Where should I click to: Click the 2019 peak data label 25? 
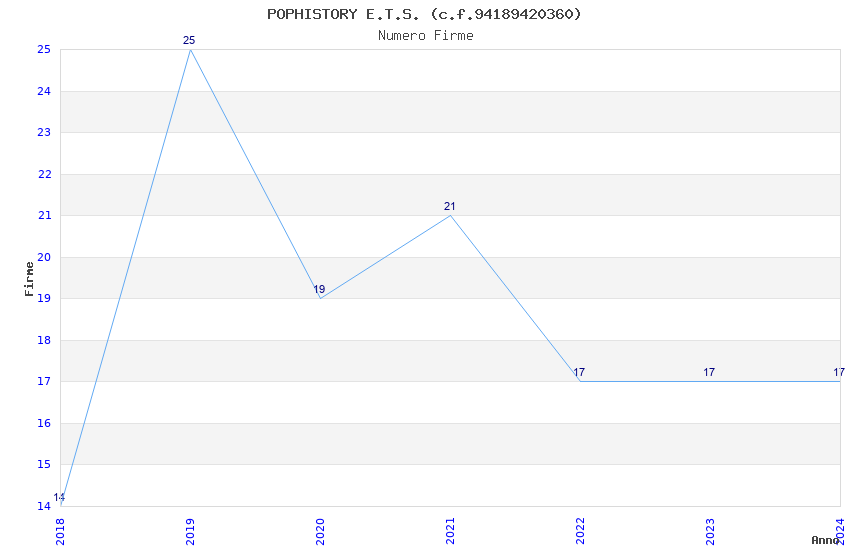[189, 41]
